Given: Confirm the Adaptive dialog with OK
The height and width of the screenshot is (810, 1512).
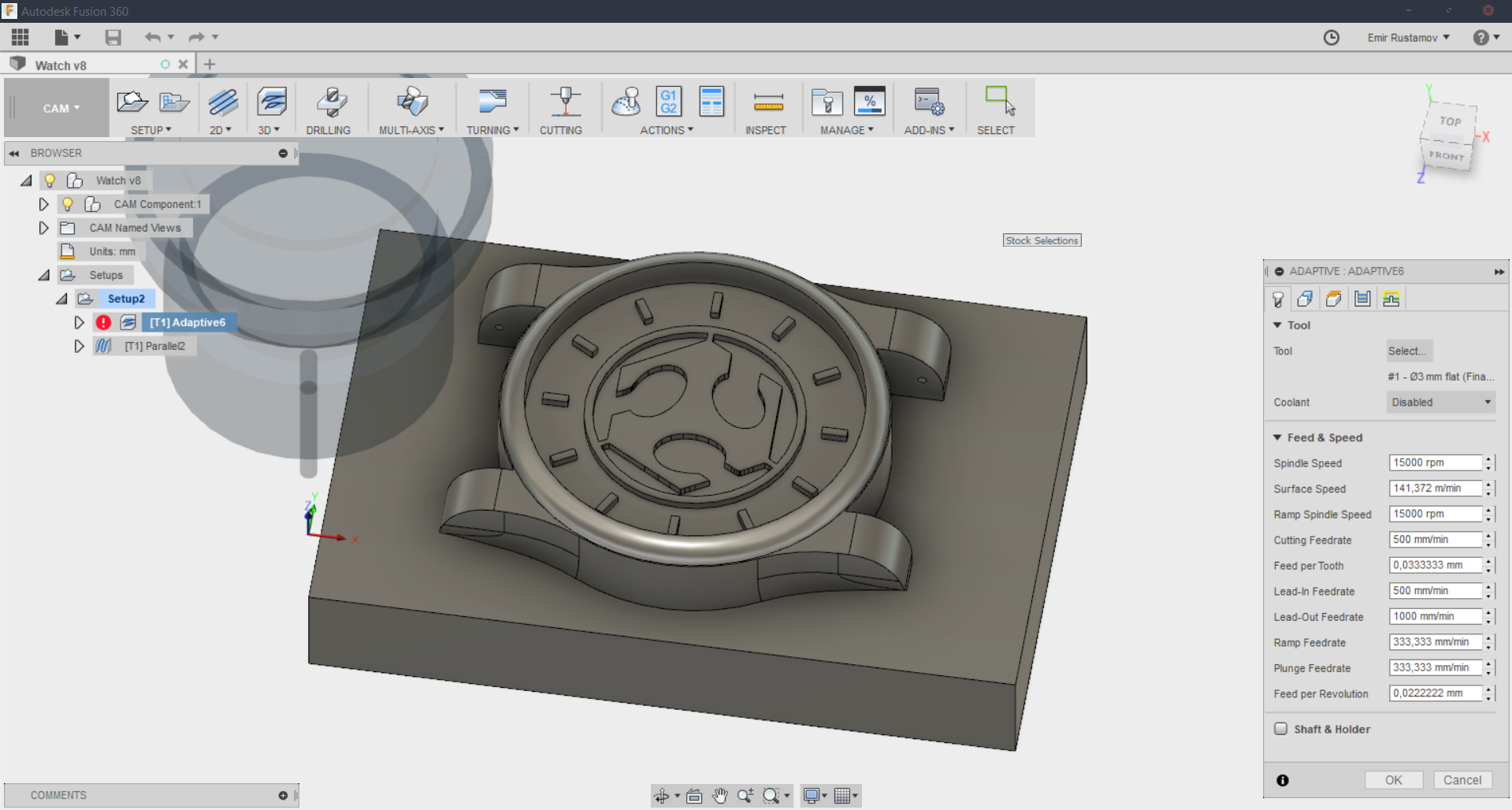Looking at the screenshot, I should (1394, 780).
